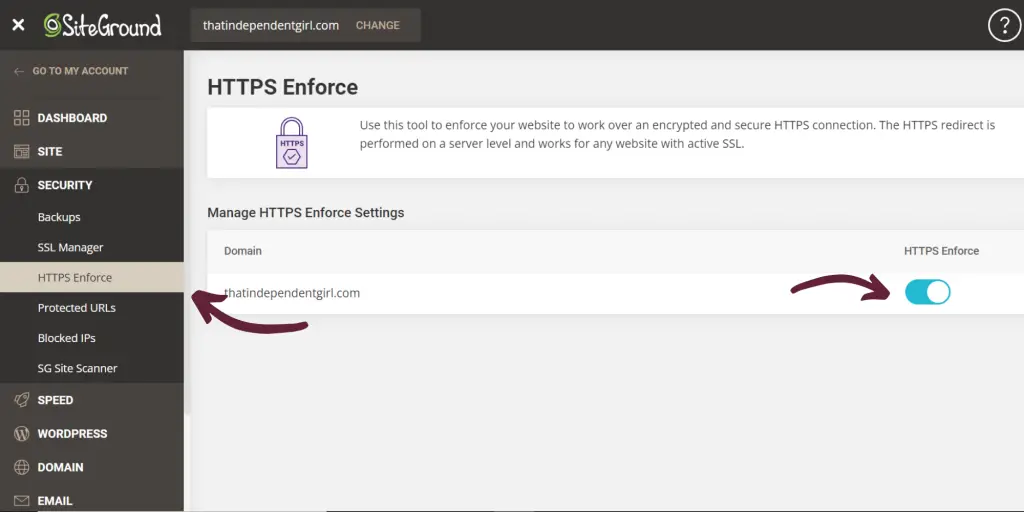Click thatindependentgirl.com in the domain table row
This screenshot has width=1024, height=512.
point(292,293)
